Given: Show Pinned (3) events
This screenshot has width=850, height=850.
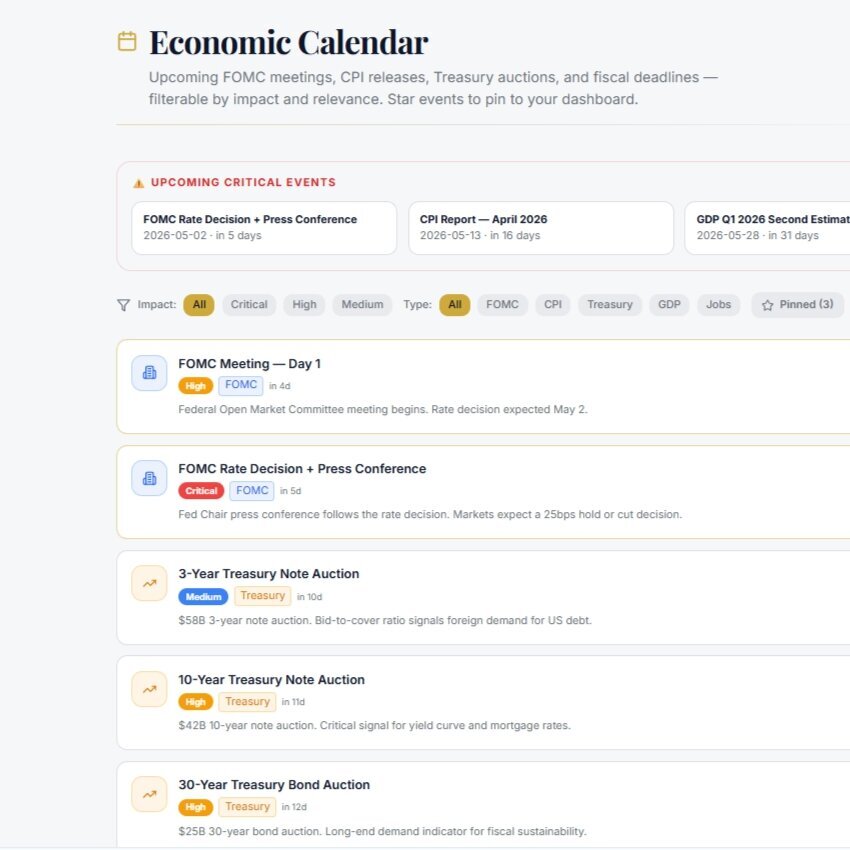Looking at the screenshot, I should pyautogui.click(x=797, y=305).
